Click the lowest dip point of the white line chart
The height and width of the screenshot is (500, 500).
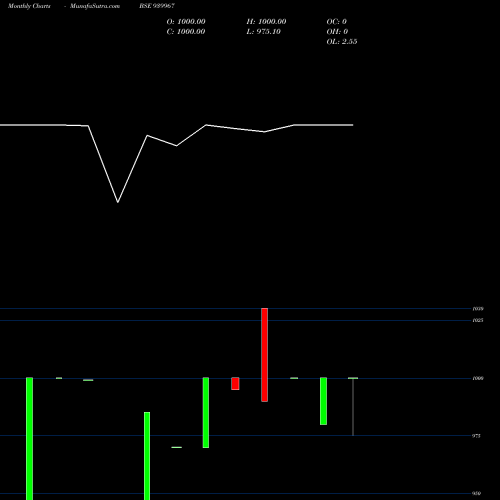coord(118,202)
